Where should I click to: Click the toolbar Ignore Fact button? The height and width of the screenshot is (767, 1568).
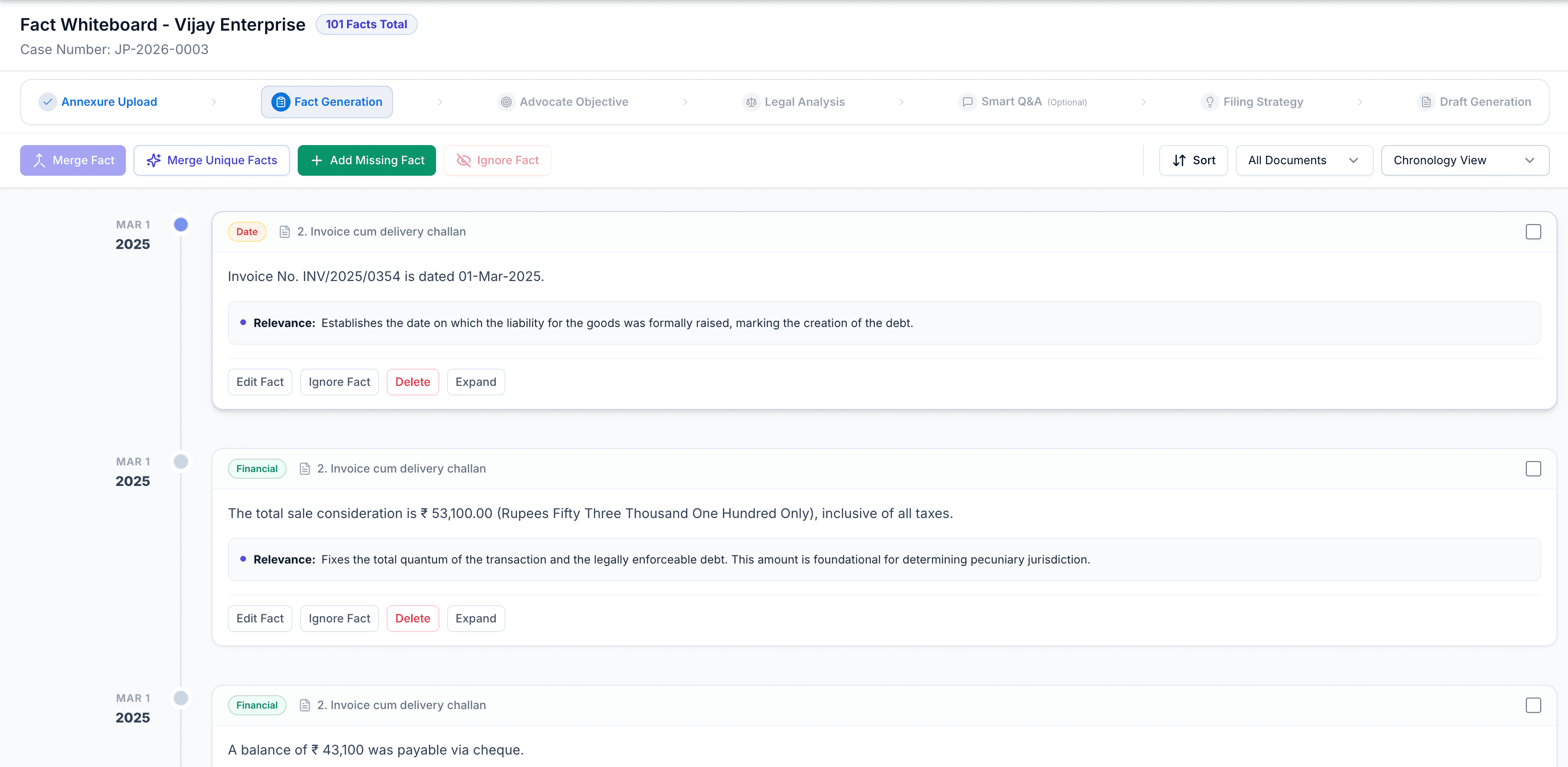[497, 160]
